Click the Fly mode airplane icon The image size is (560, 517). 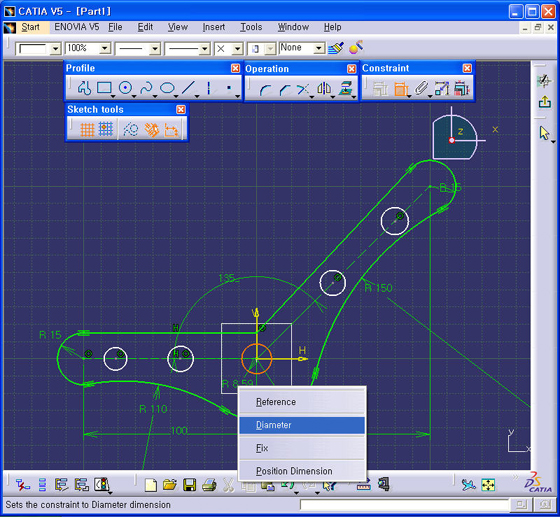click(468, 485)
